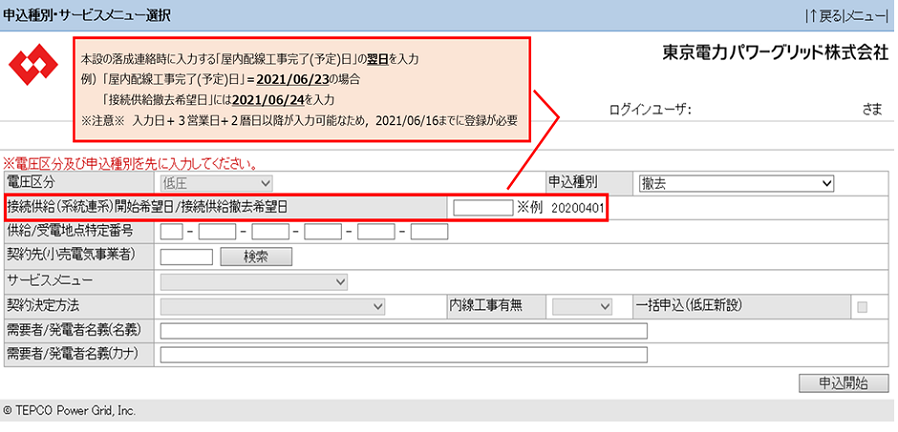Click the さま text beside the login user
The width and height of the screenshot is (898, 432).
point(873,110)
